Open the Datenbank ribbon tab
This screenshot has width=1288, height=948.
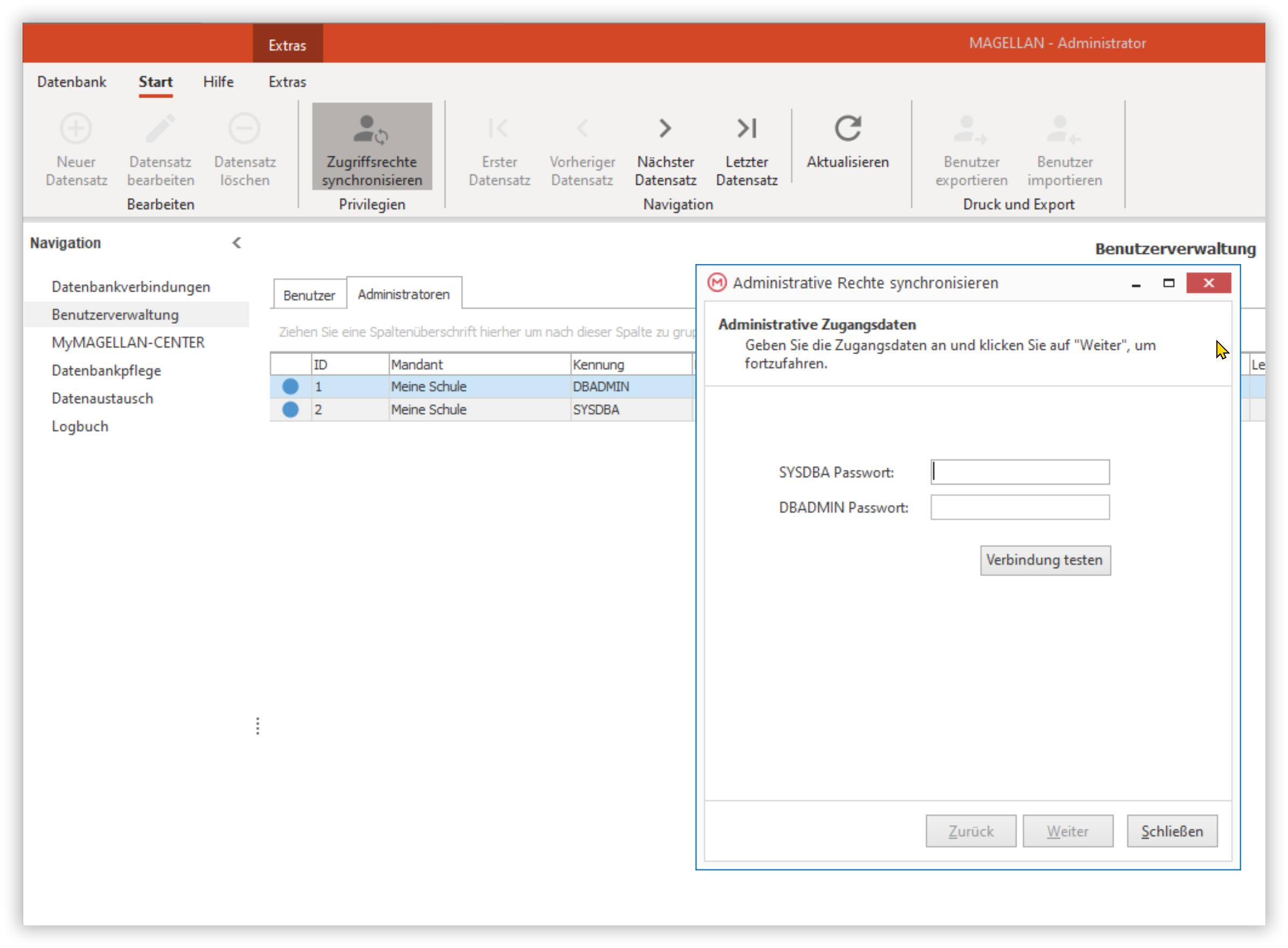72,82
